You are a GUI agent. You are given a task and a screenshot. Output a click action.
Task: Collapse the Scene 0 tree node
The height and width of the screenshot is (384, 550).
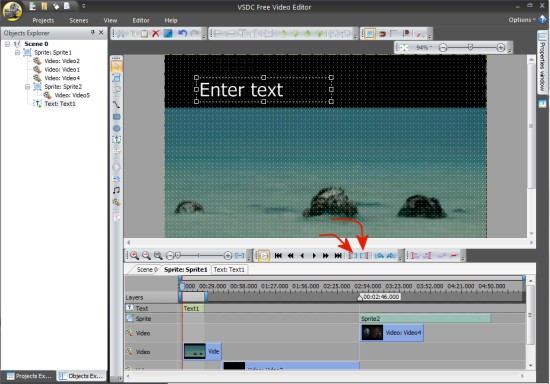tap(7, 44)
